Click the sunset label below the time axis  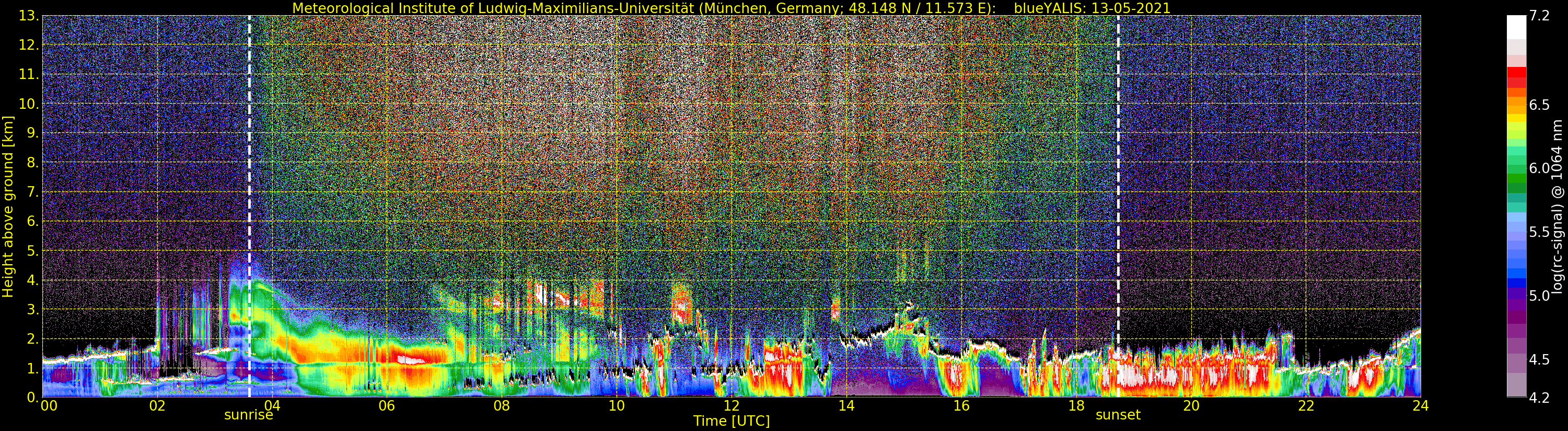click(1118, 415)
